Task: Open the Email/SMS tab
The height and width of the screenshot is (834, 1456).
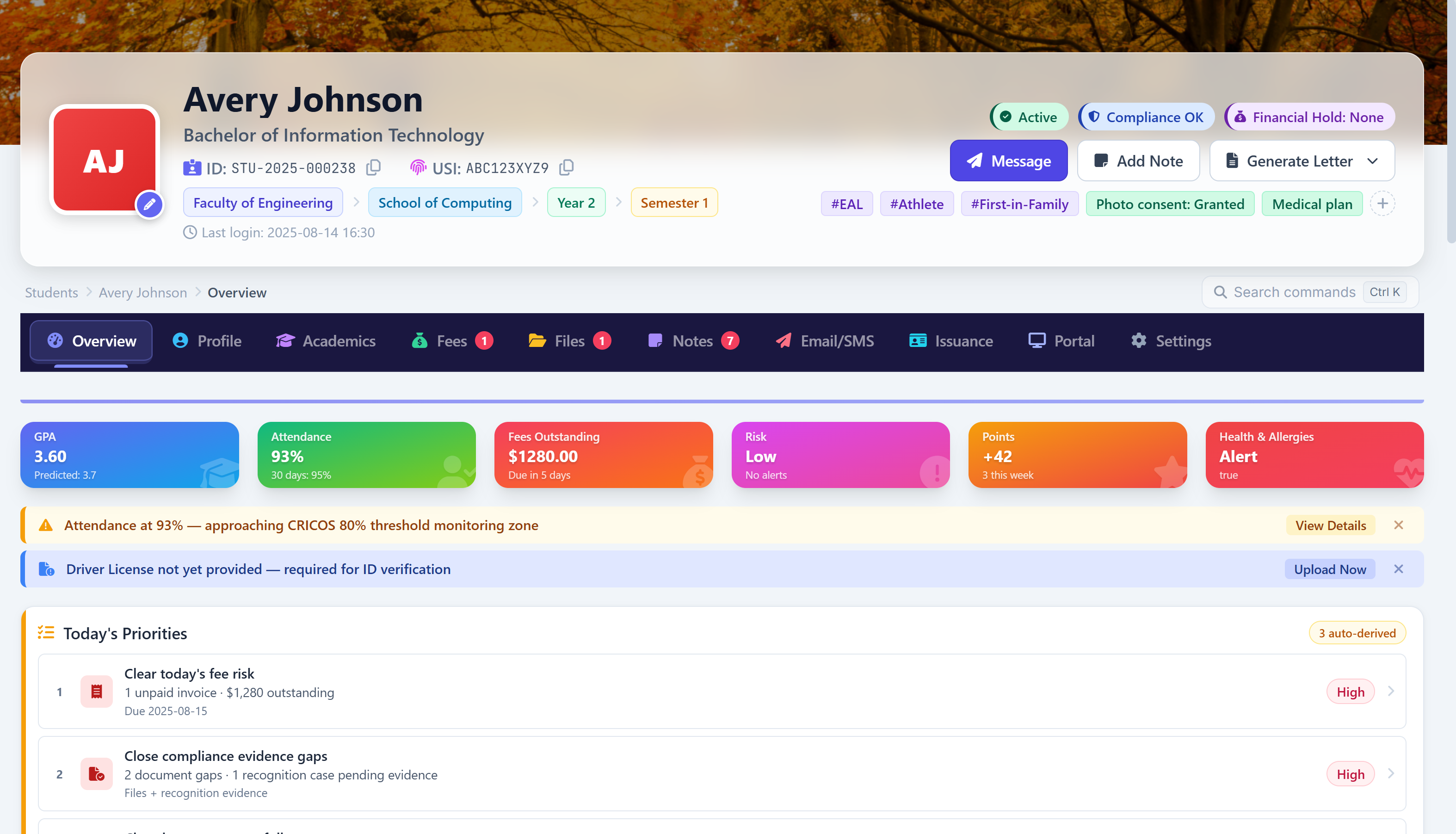Action: click(x=825, y=341)
